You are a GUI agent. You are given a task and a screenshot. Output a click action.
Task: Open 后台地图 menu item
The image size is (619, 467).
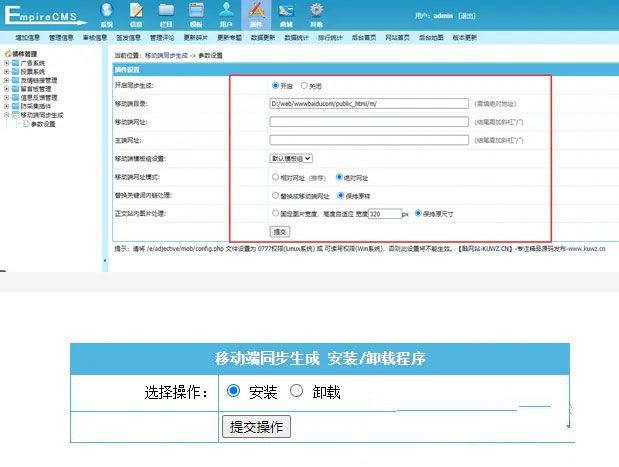click(x=431, y=38)
